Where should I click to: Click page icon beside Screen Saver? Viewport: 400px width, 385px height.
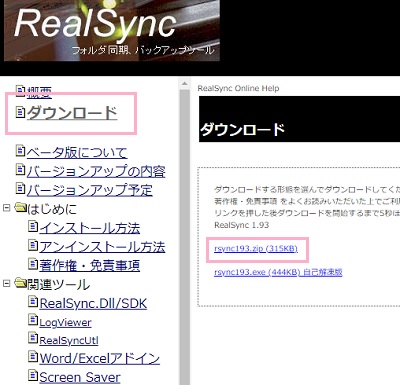point(33,376)
